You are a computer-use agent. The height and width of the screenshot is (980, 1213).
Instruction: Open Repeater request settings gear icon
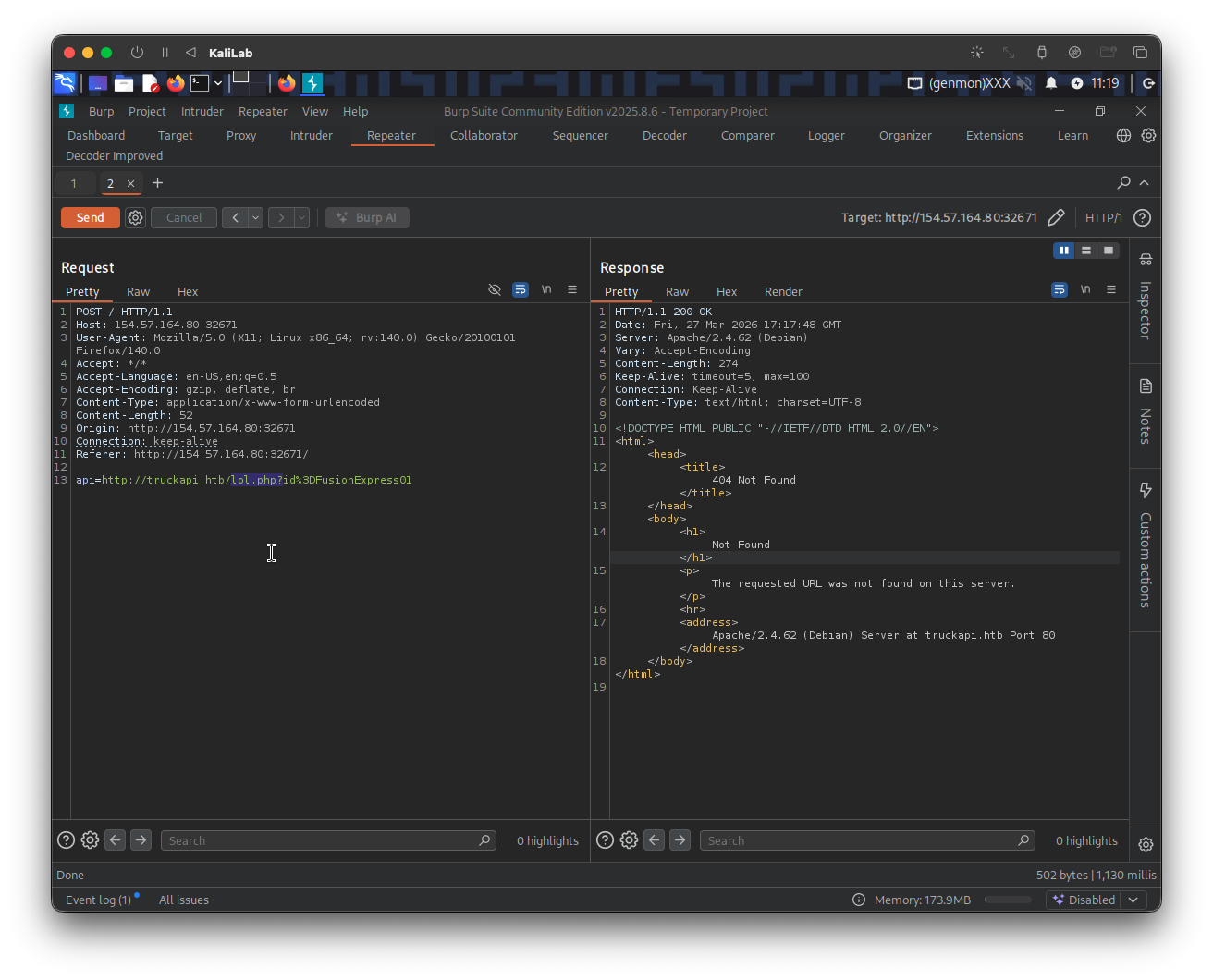pos(136,218)
